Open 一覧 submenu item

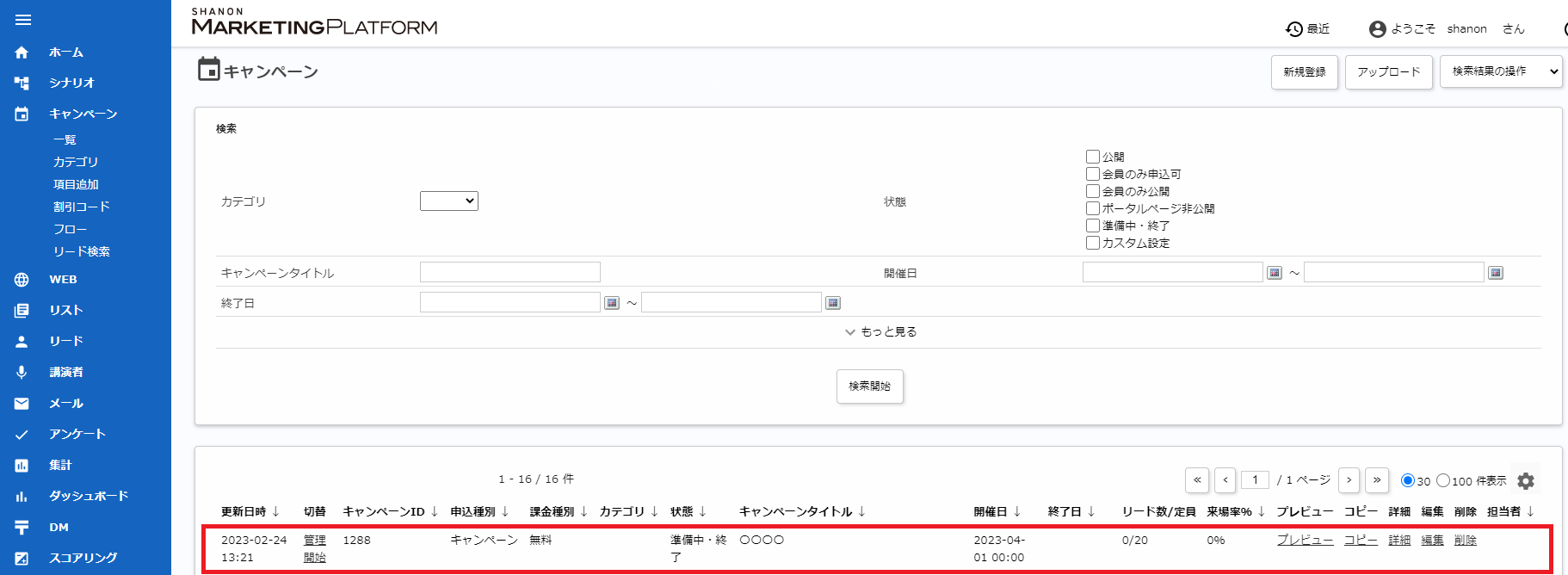(65, 139)
